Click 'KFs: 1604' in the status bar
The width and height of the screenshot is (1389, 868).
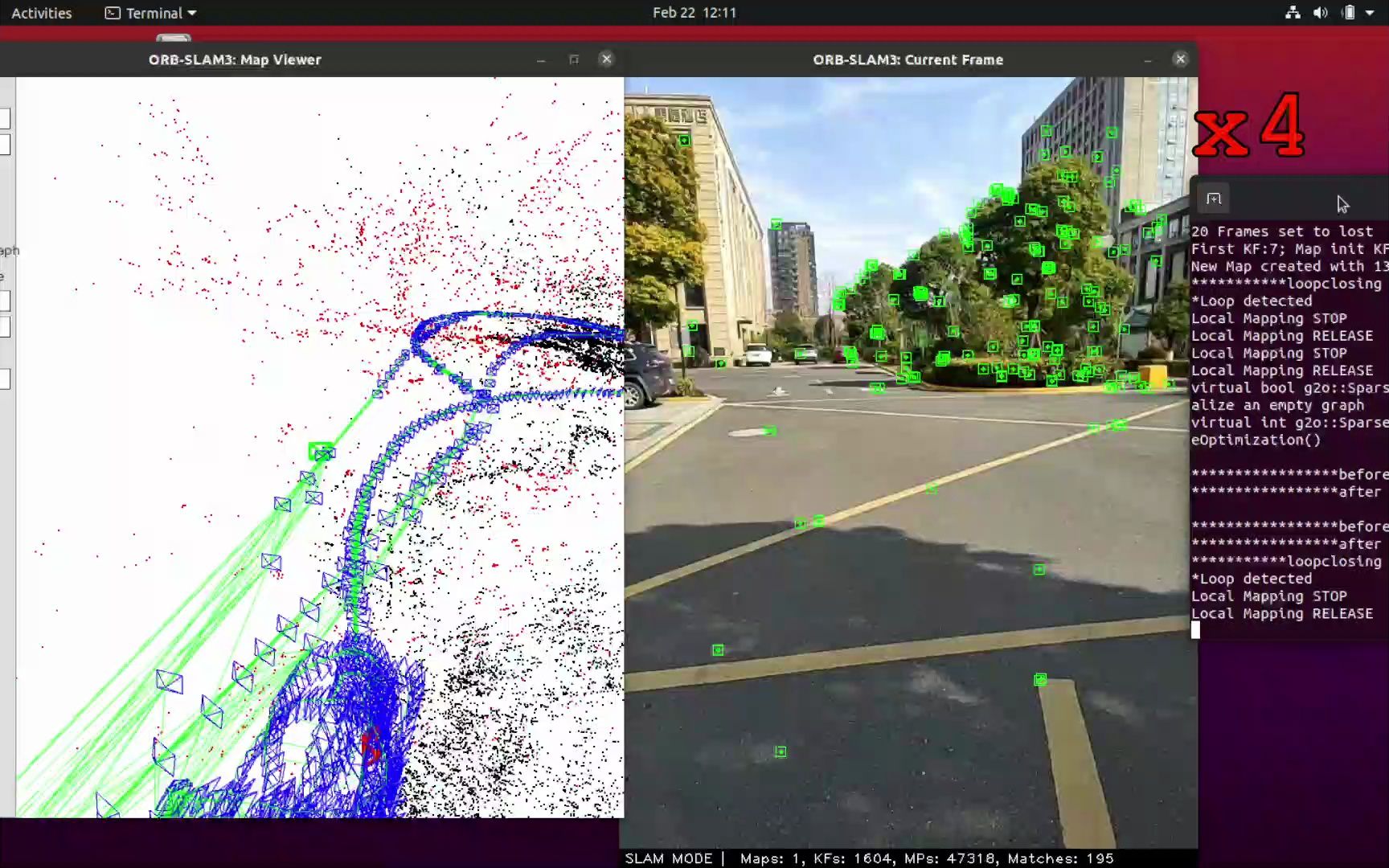click(x=854, y=858)
